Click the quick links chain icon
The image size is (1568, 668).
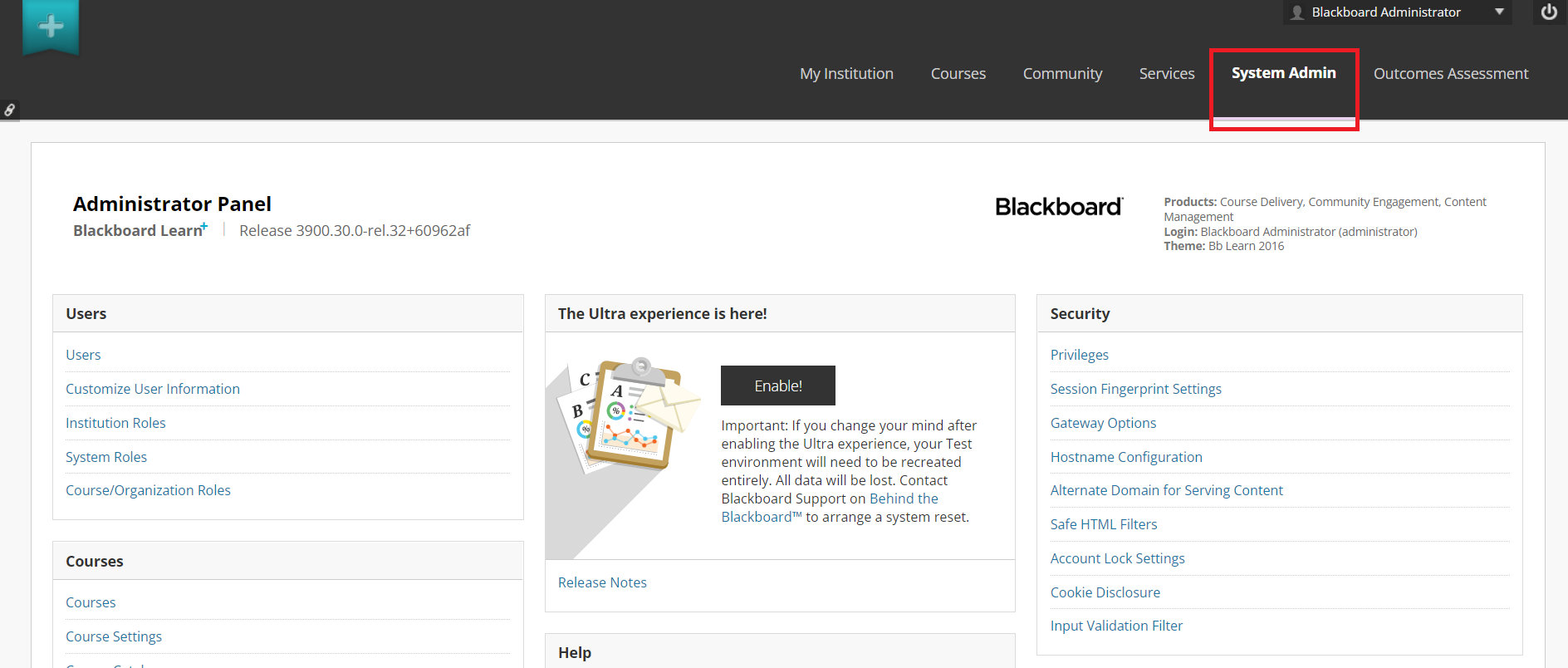[x=9, y=110]
